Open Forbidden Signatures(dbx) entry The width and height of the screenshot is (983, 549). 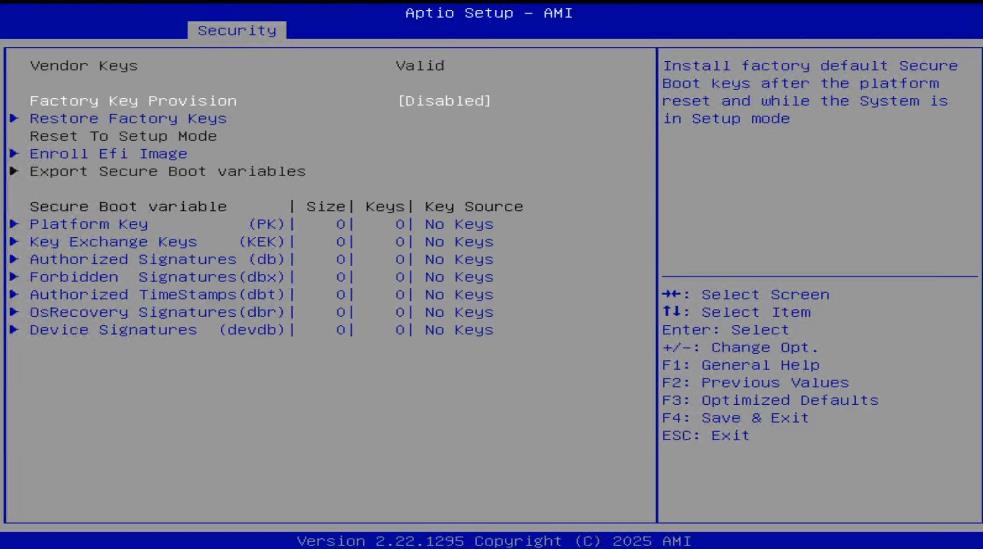[x=157, y=276]
